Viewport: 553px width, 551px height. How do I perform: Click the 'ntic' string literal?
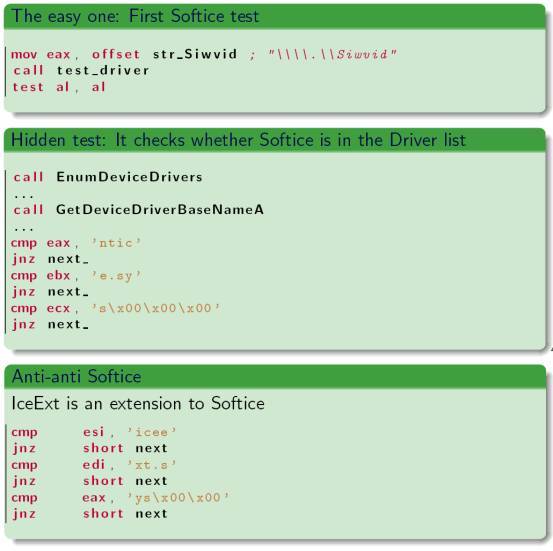(116, 243)
